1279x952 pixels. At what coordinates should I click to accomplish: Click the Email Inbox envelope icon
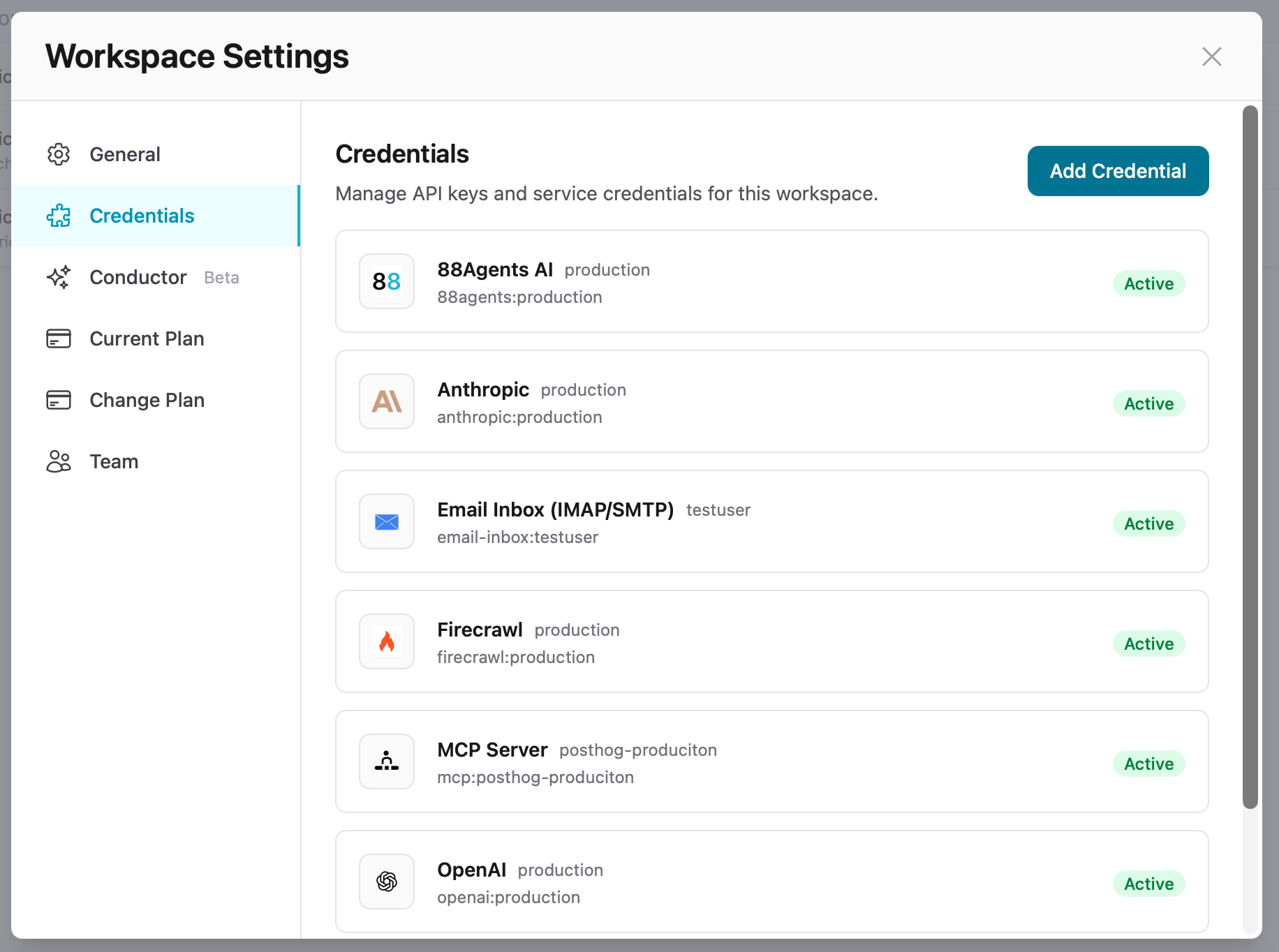click(x=387, y=521)
